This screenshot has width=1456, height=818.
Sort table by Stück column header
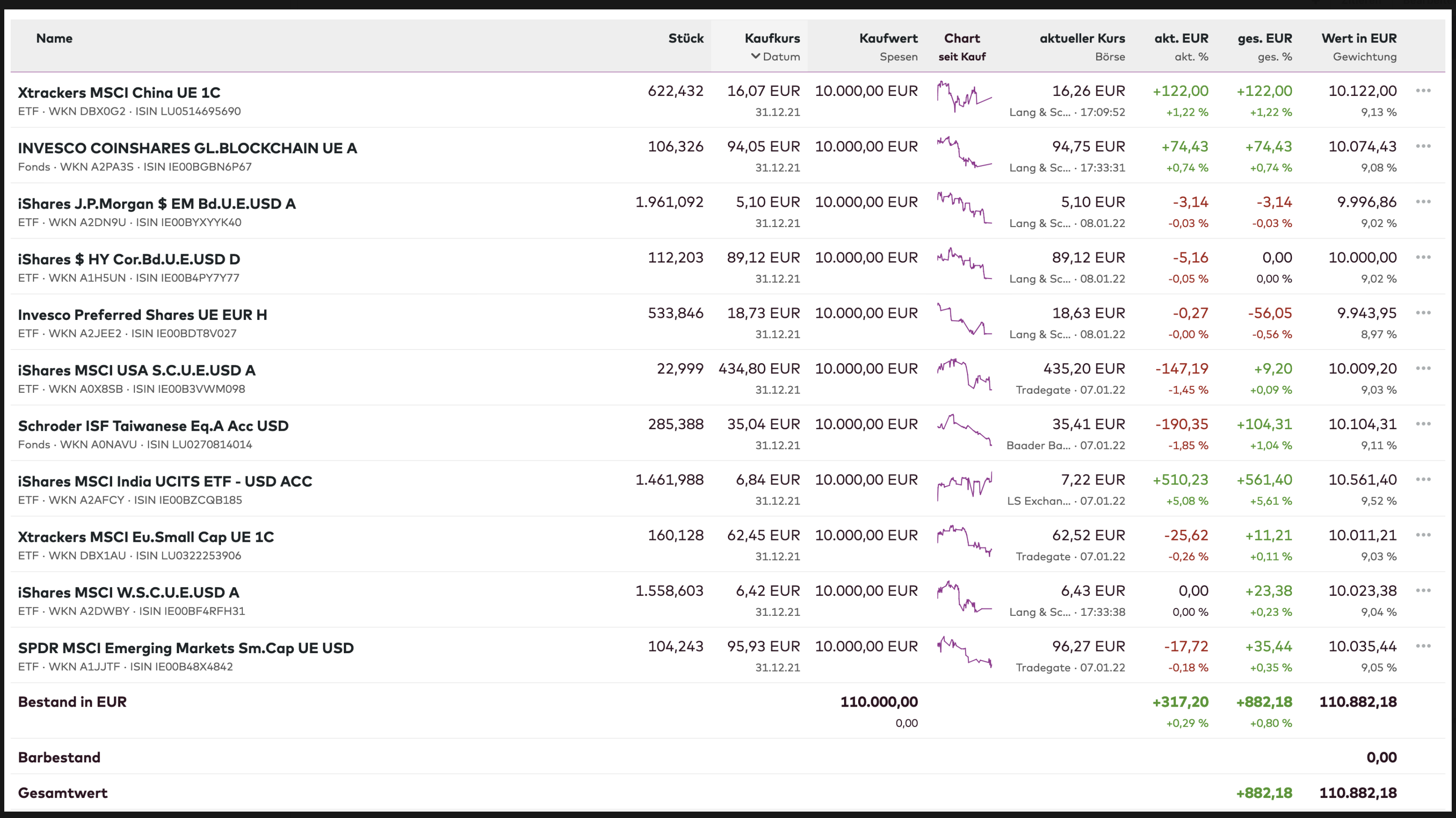(x=686, y=39)
